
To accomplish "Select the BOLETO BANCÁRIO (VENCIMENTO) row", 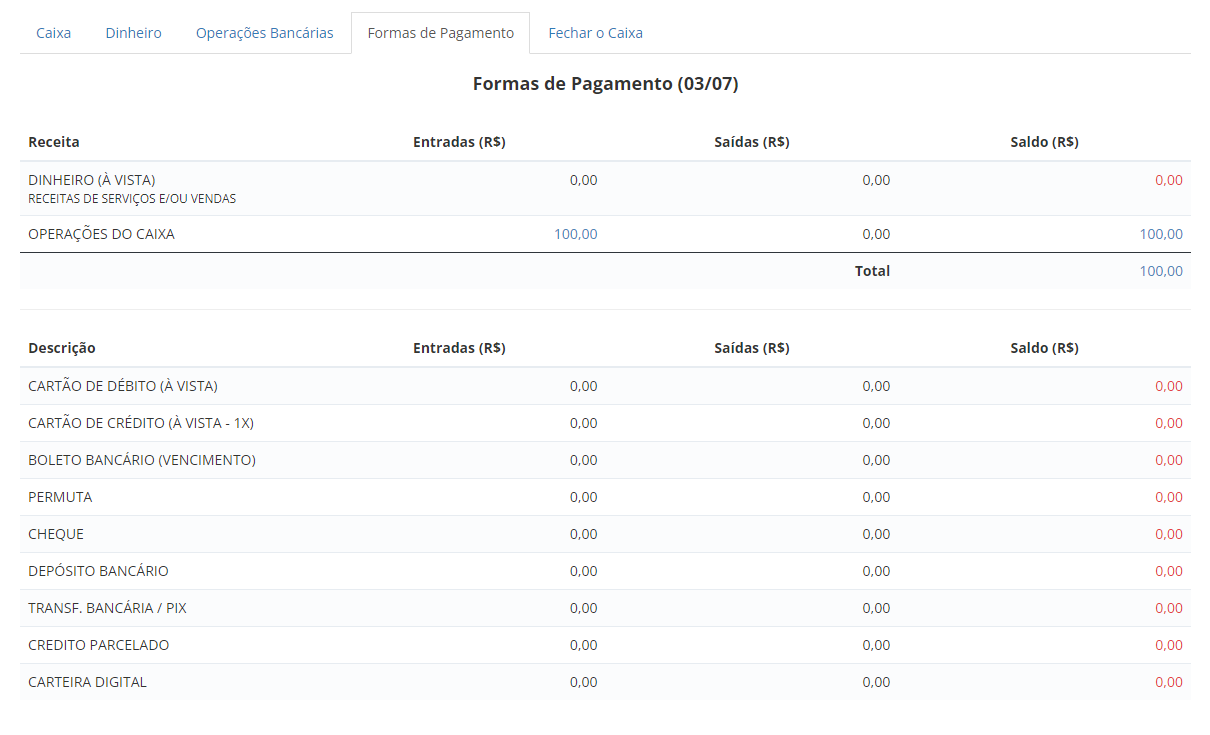I will [605, 460].
